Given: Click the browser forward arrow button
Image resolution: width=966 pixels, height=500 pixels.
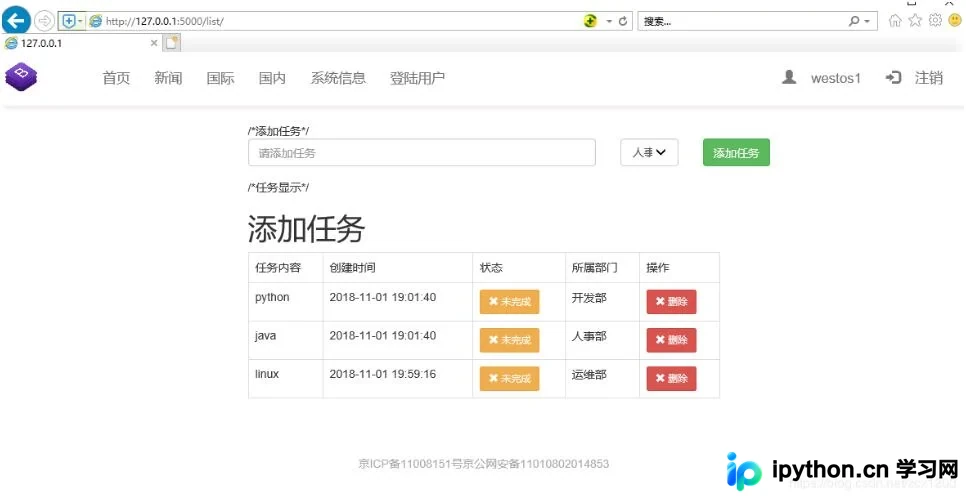Looking at the screenshot, I should coord(44,21).
